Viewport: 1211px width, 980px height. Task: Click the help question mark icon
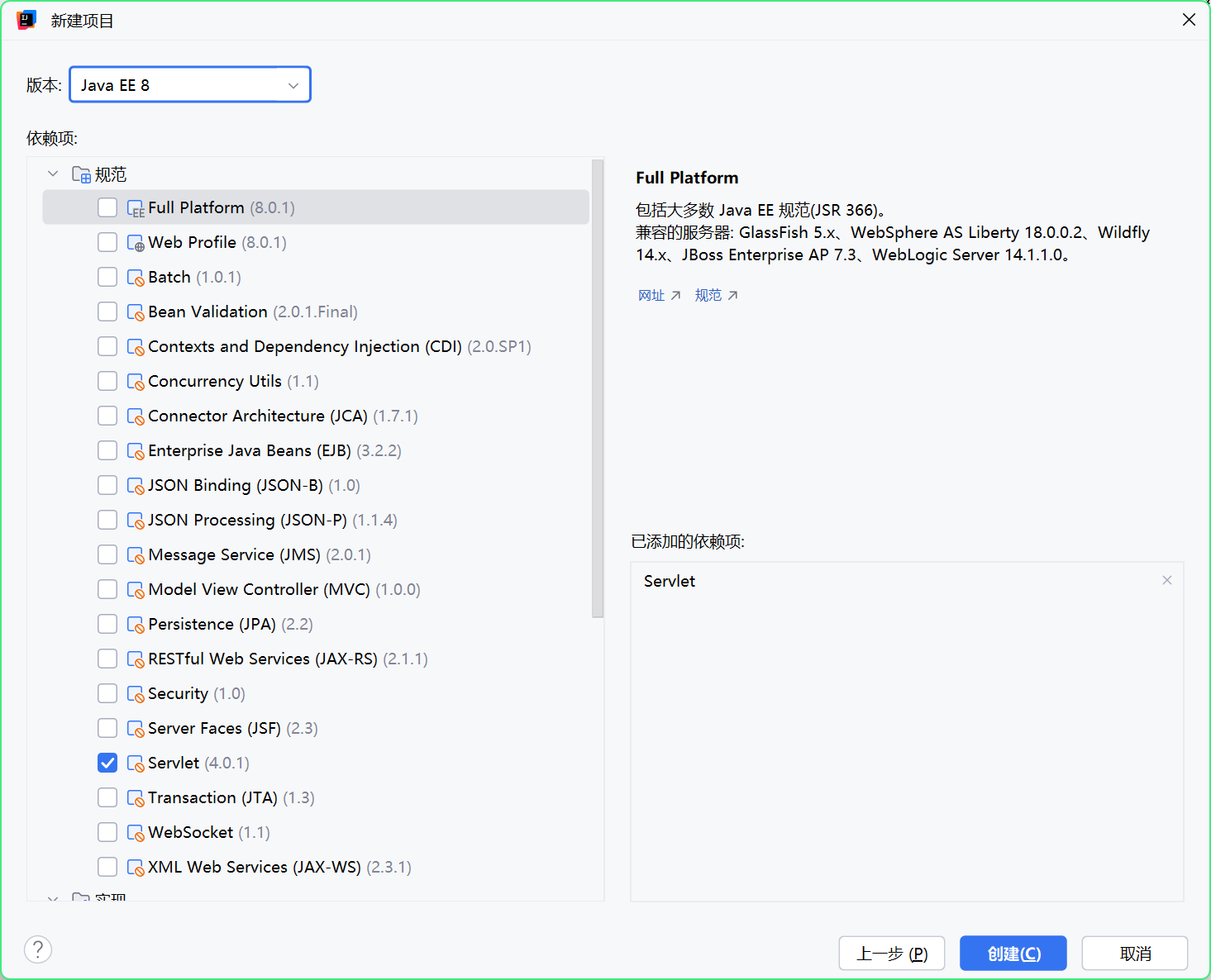click(x=38, y=949)
